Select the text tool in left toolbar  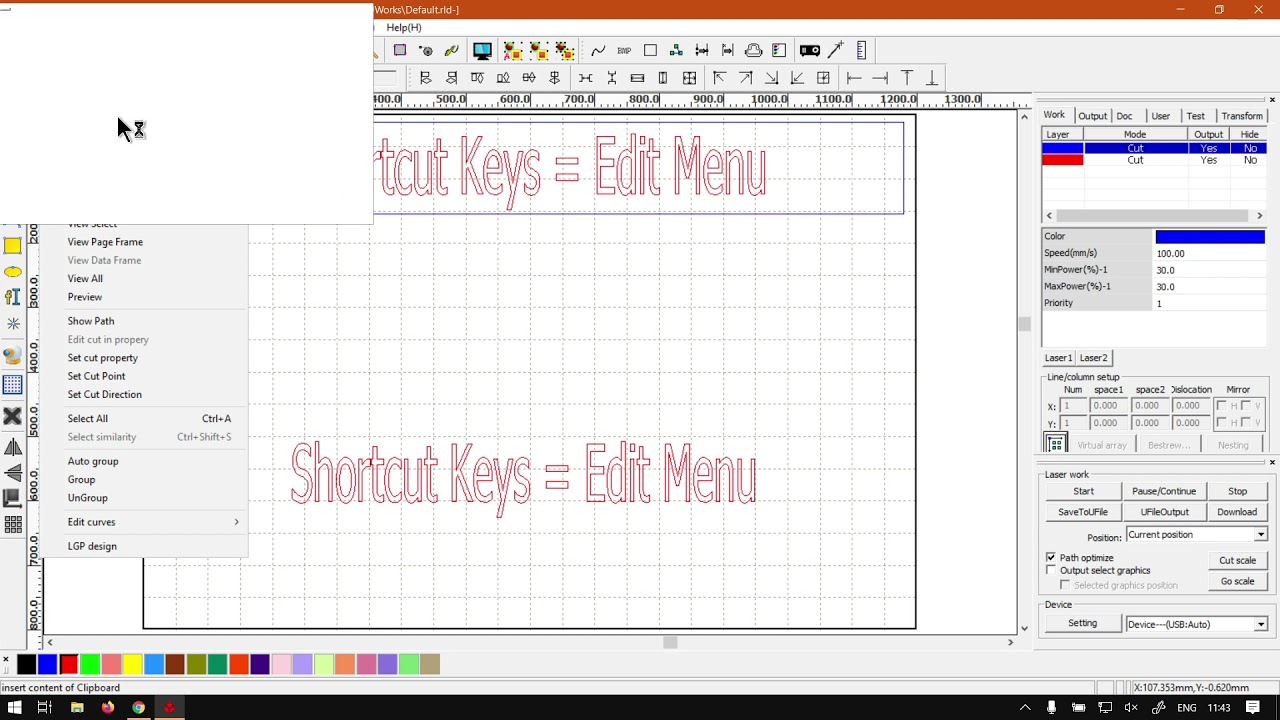(x=13, y=297)
